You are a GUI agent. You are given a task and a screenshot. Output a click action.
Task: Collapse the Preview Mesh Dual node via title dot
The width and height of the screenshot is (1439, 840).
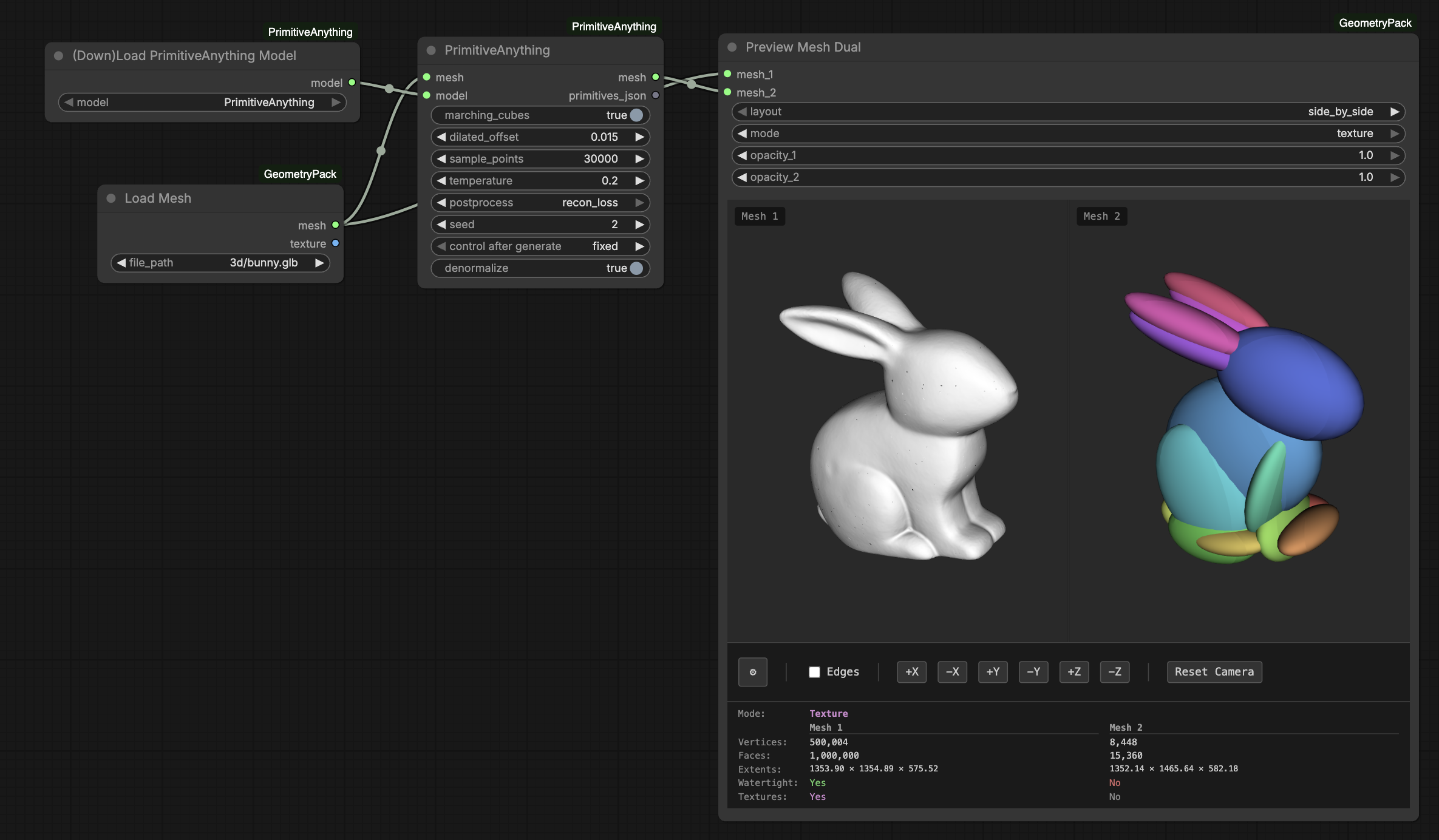point(732,47)
